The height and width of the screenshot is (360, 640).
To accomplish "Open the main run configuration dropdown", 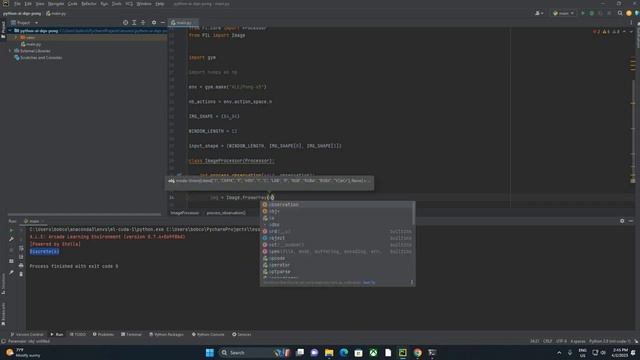I will (x=563, y=13).
